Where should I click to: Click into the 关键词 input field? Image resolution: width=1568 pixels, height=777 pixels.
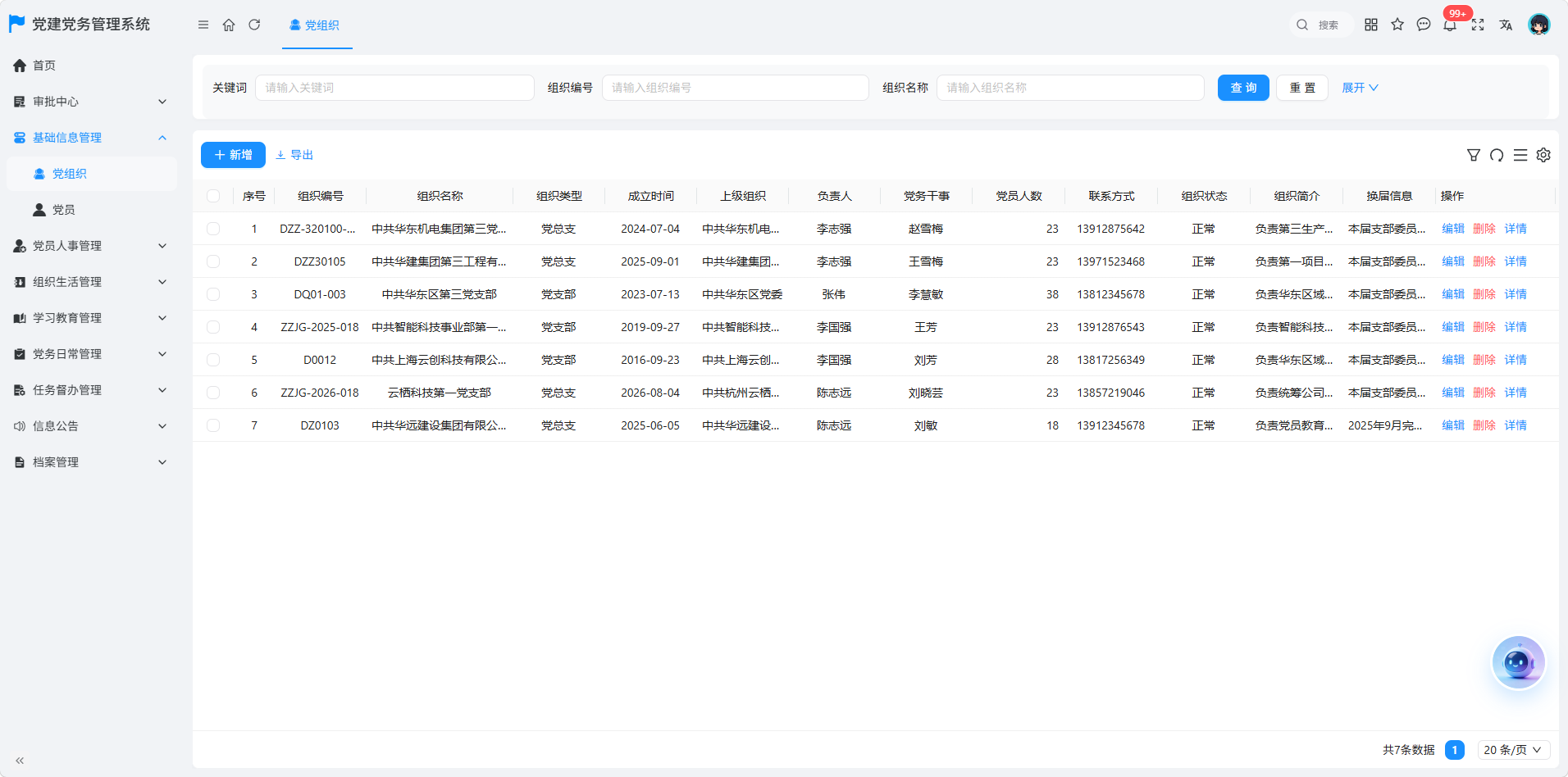tap(394, 88)
